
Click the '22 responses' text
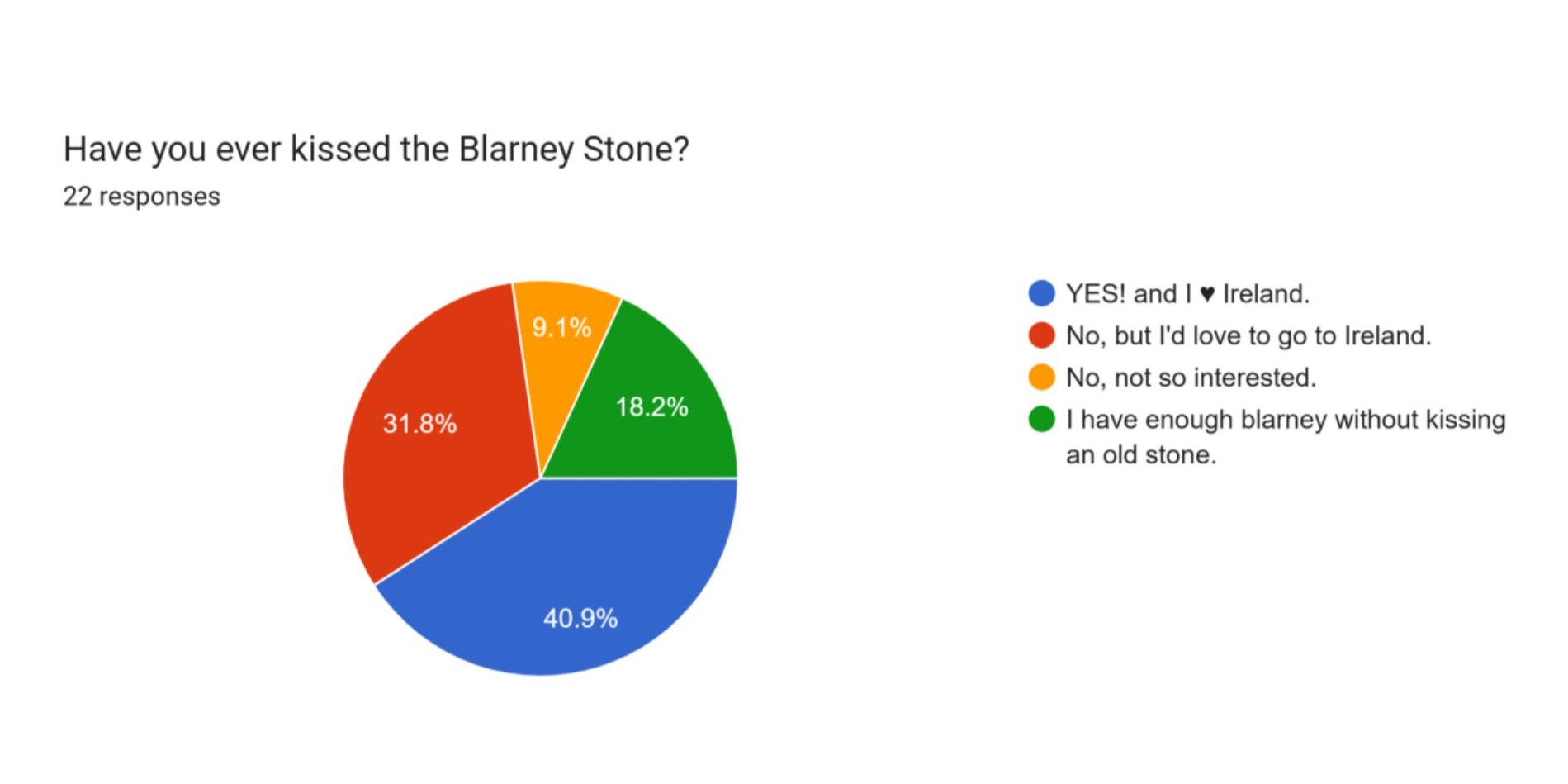click(142, 197)
